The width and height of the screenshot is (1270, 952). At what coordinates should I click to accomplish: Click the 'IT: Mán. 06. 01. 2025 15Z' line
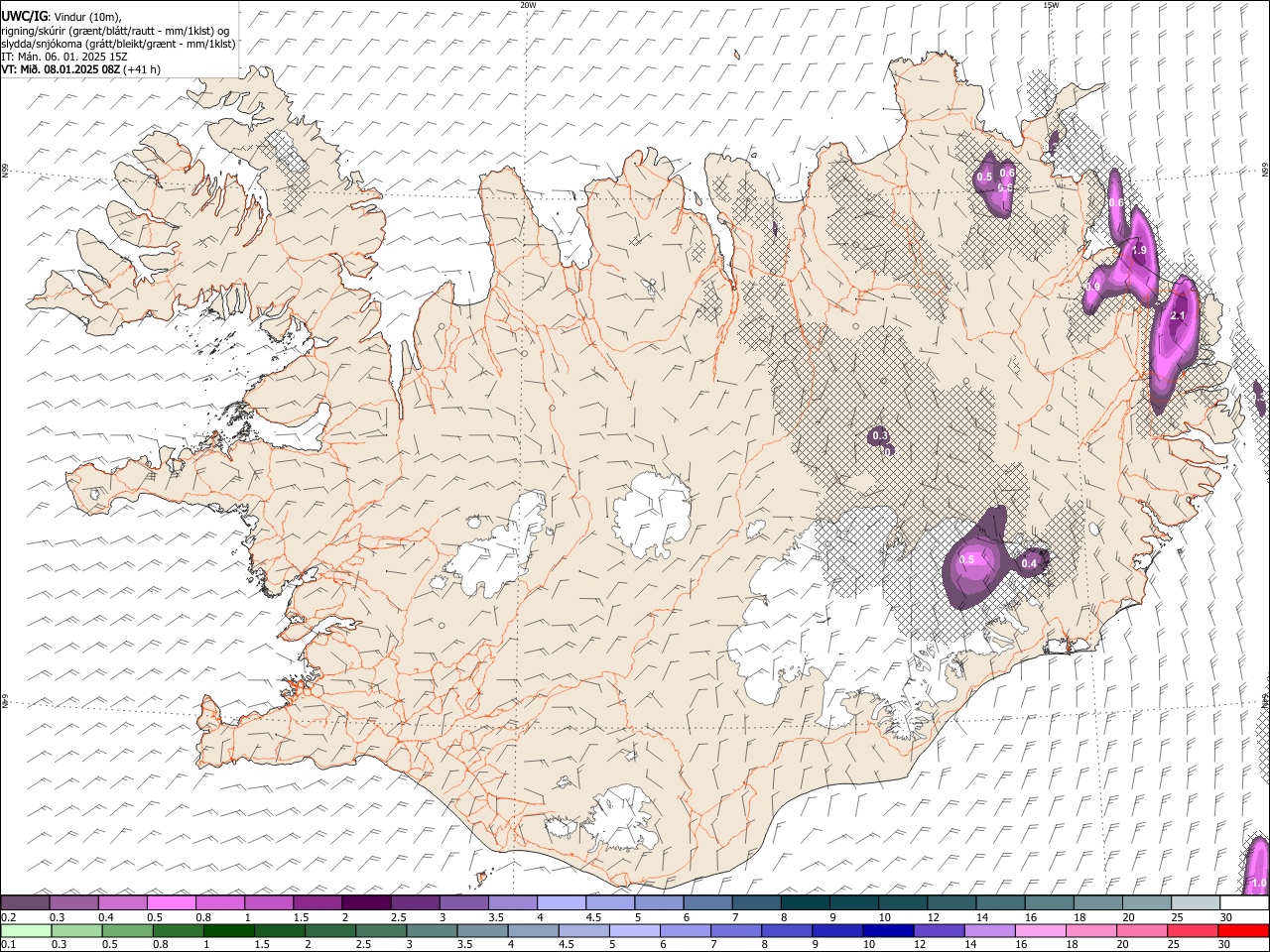(64, 57)
